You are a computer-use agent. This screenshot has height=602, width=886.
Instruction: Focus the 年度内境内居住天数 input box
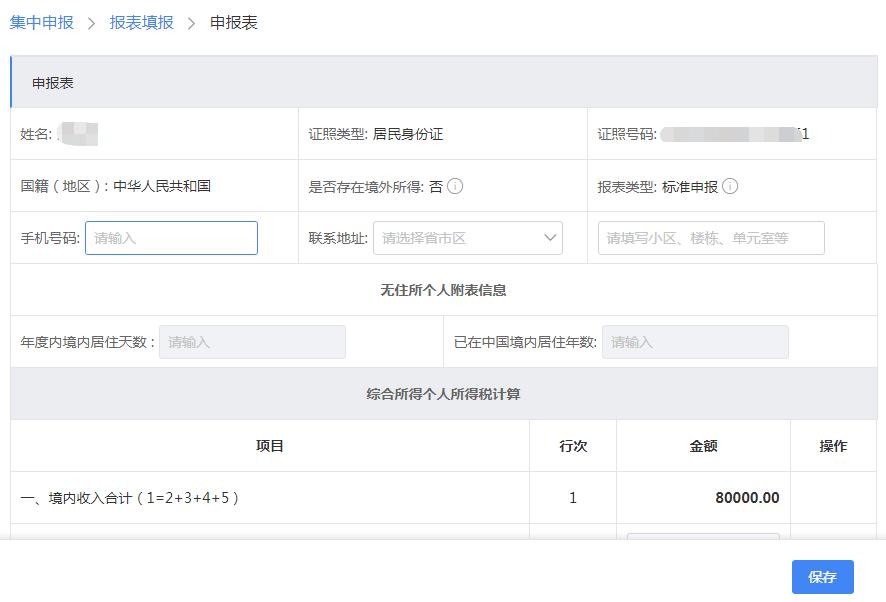tap(252, 341)
